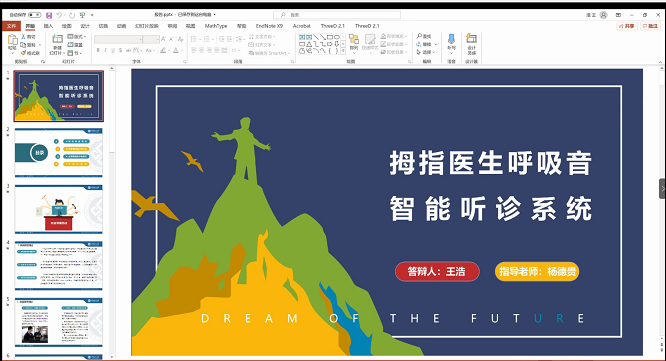Open the font name combo box
This screenshot has height=361, width=666.
(119, 39)
